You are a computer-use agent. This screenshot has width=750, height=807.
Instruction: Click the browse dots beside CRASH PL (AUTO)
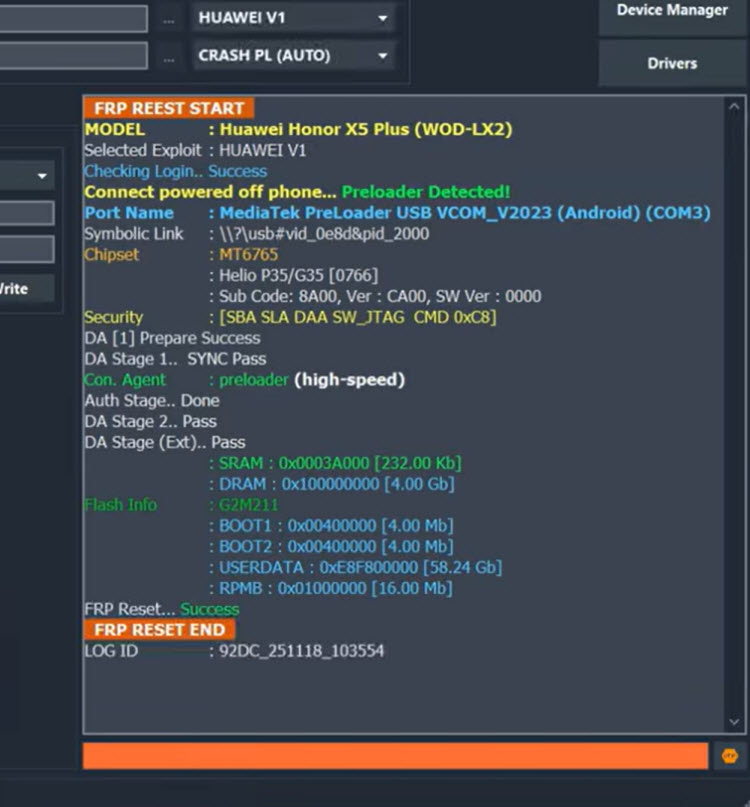(x=168, y=59)
